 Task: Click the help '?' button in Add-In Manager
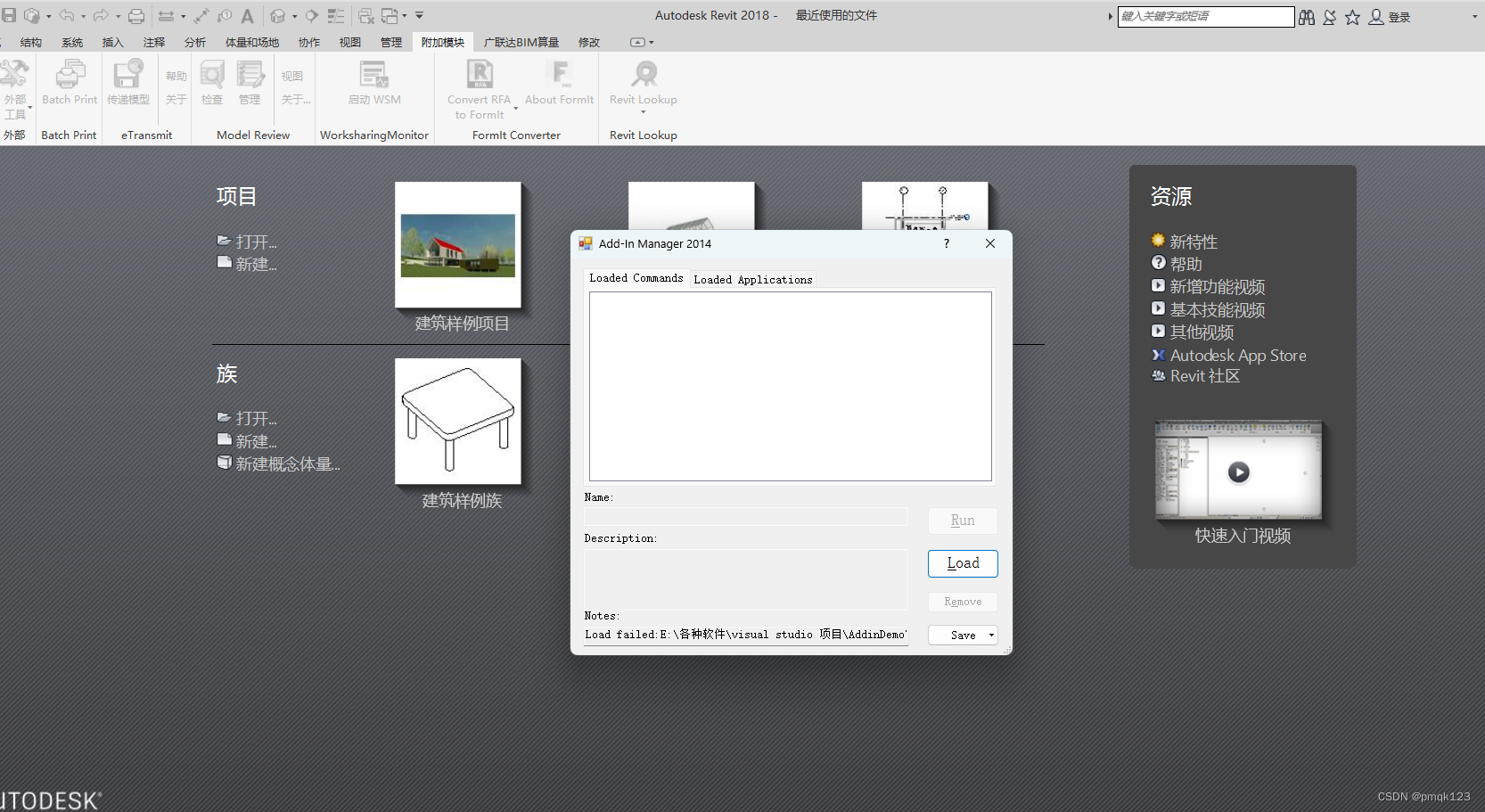tap(947, 243)
